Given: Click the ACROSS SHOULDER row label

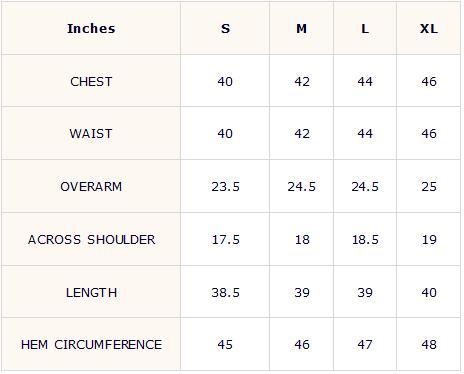Looking at the screenshot, I should tap(91, 240).
